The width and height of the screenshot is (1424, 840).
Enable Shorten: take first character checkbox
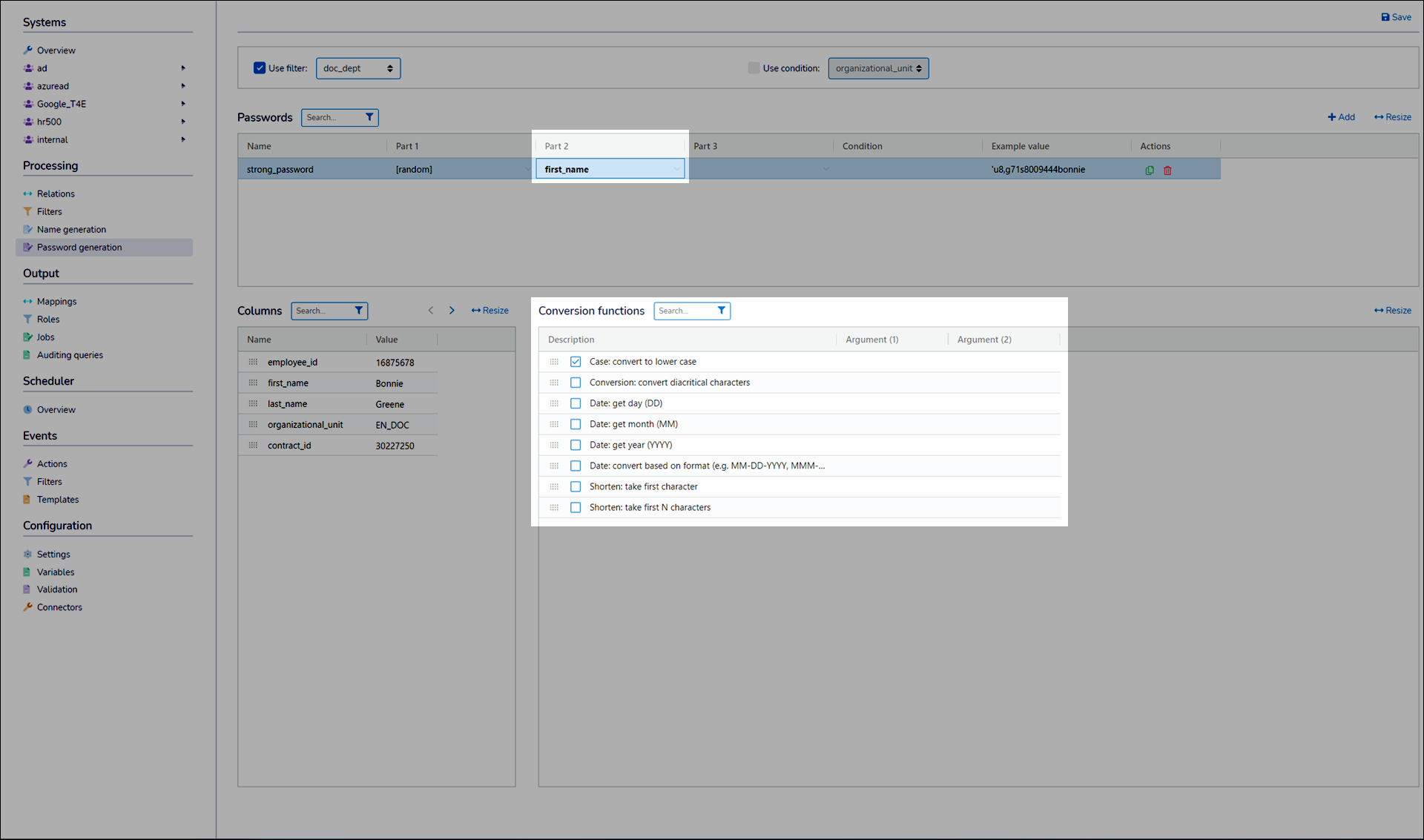click(x=576, y=486)
